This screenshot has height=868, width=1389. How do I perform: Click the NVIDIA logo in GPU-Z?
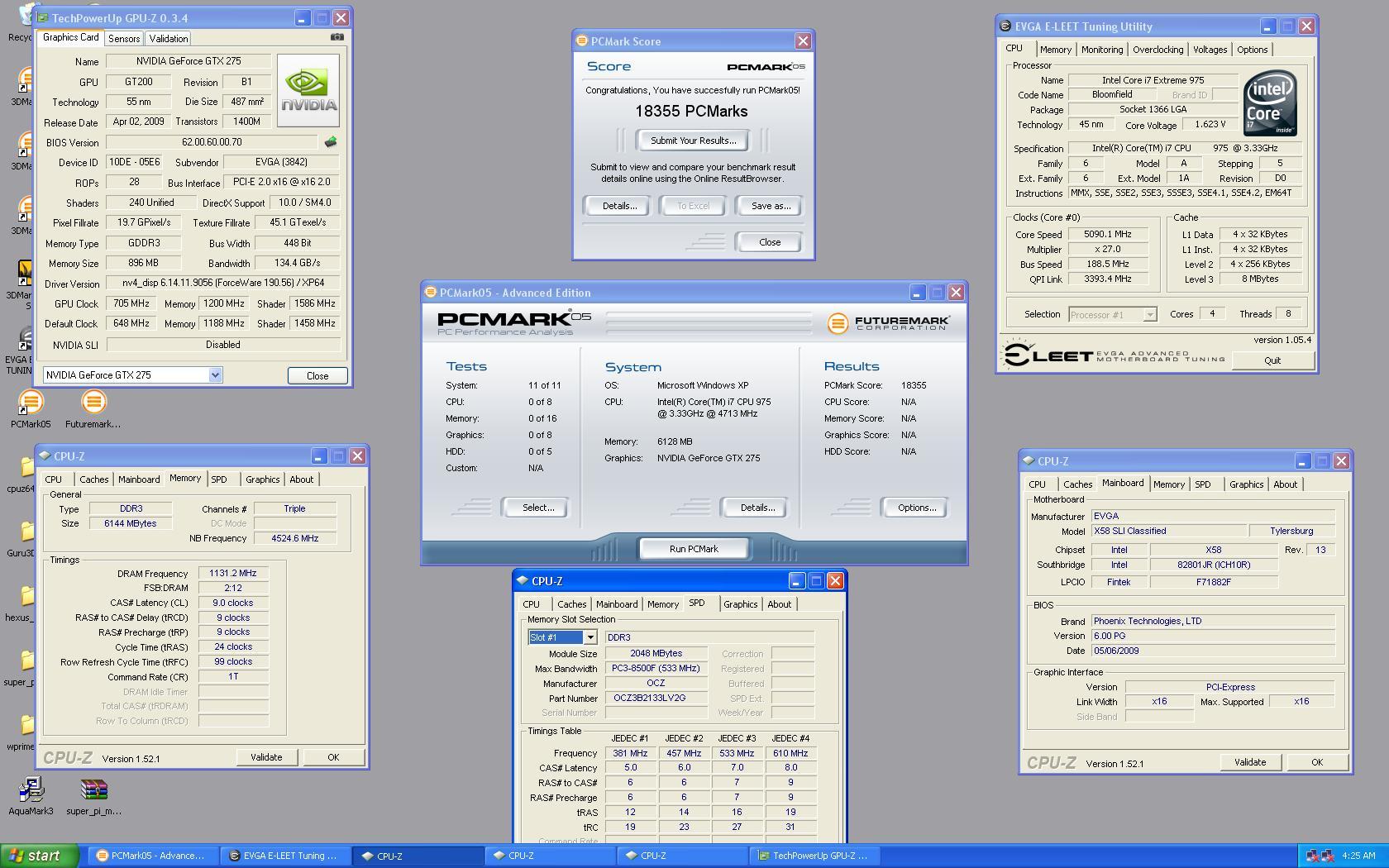(308, 90)
